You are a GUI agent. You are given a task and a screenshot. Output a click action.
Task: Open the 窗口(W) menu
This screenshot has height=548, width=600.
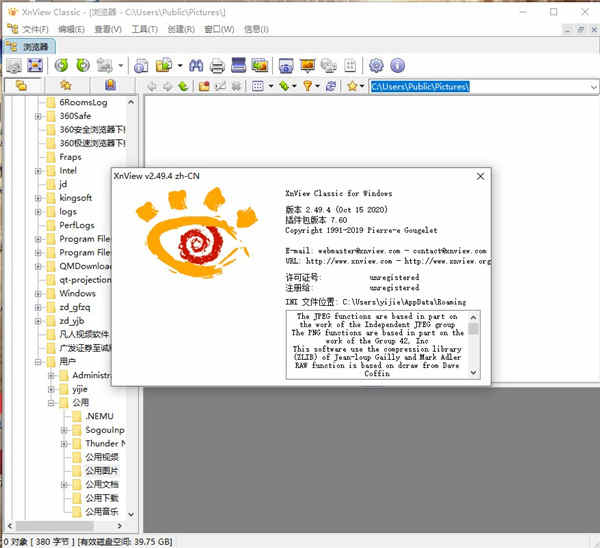point(219,29)
